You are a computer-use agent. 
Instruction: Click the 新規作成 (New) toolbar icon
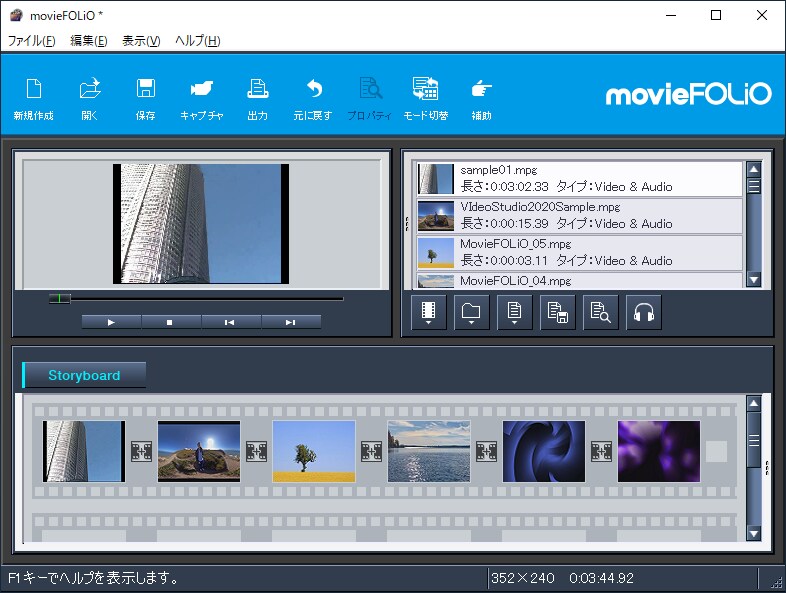(34, 98)
